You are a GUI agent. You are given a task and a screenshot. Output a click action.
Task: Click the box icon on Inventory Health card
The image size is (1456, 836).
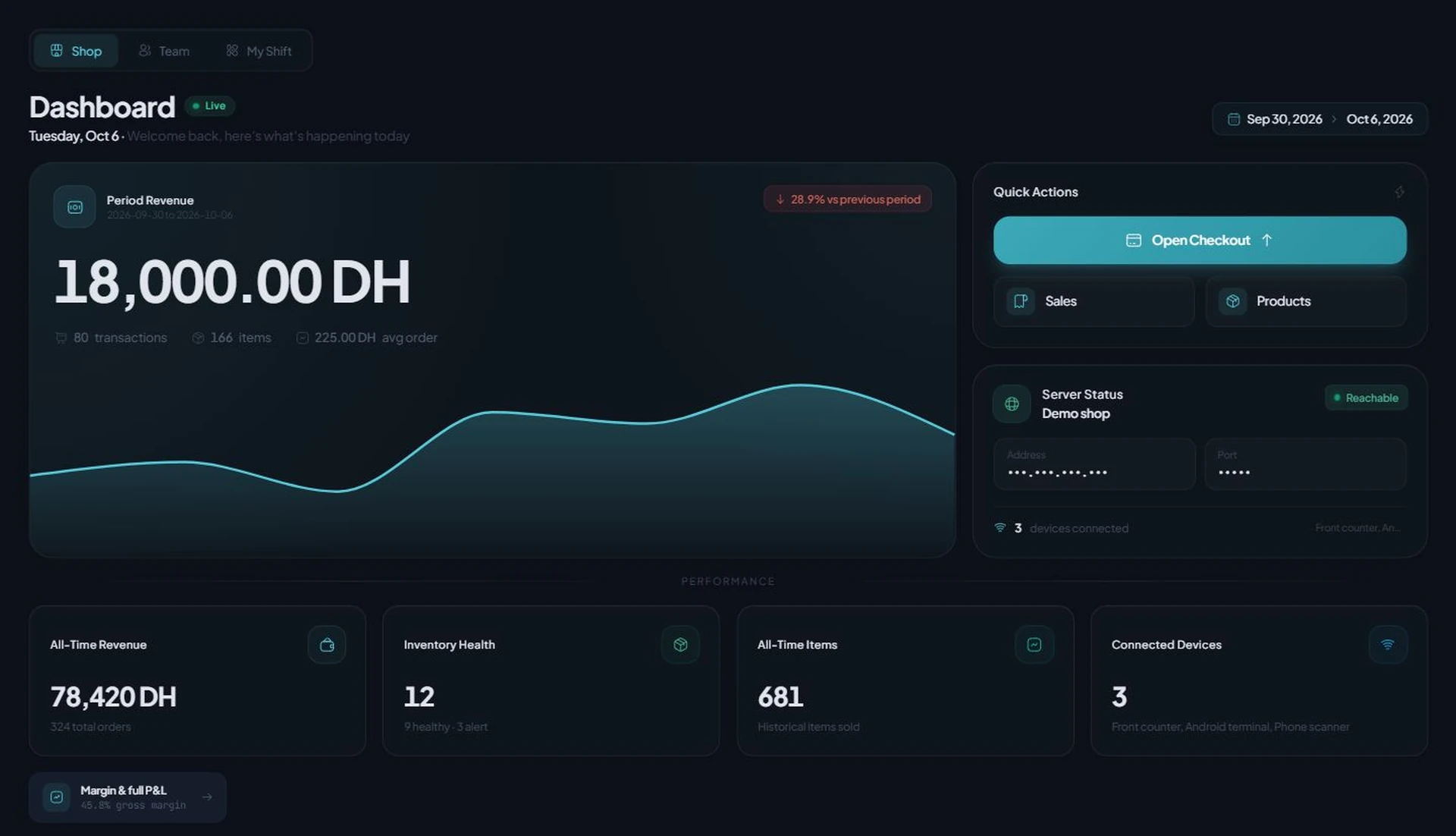pyautogui.click(x=680, y=645)
